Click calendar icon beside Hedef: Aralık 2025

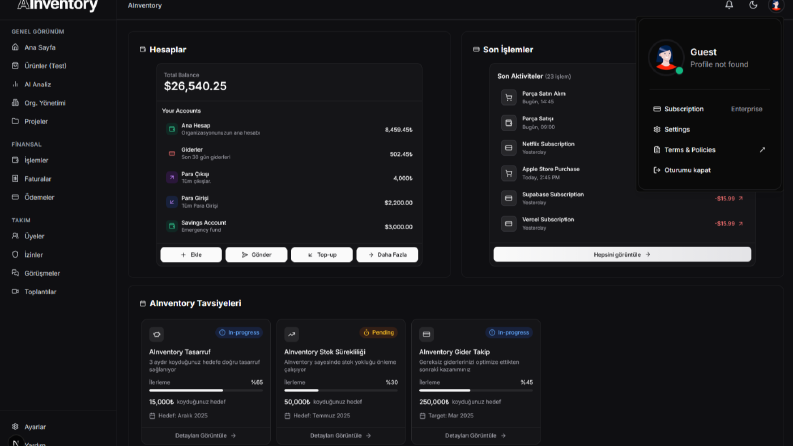[x=152, y=416]
